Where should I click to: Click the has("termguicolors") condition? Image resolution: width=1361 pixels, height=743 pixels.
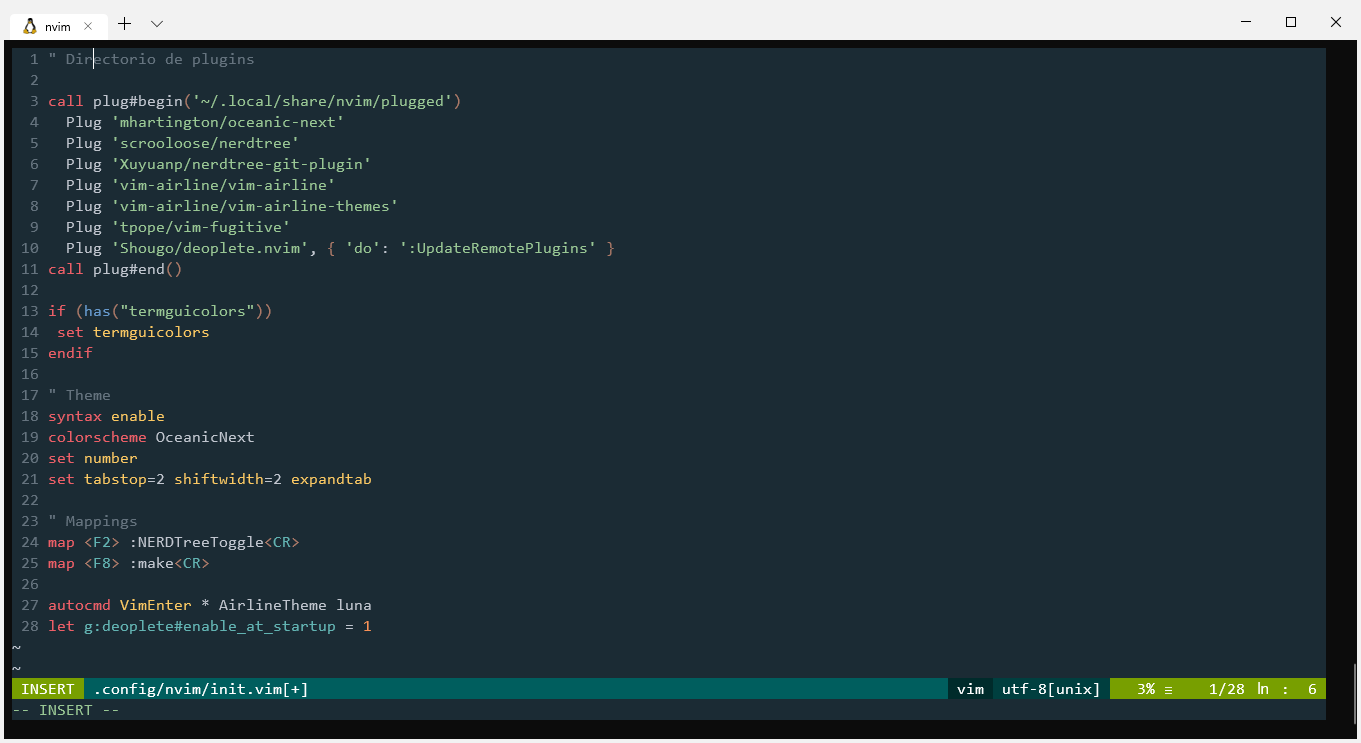(x=174, y=311)
